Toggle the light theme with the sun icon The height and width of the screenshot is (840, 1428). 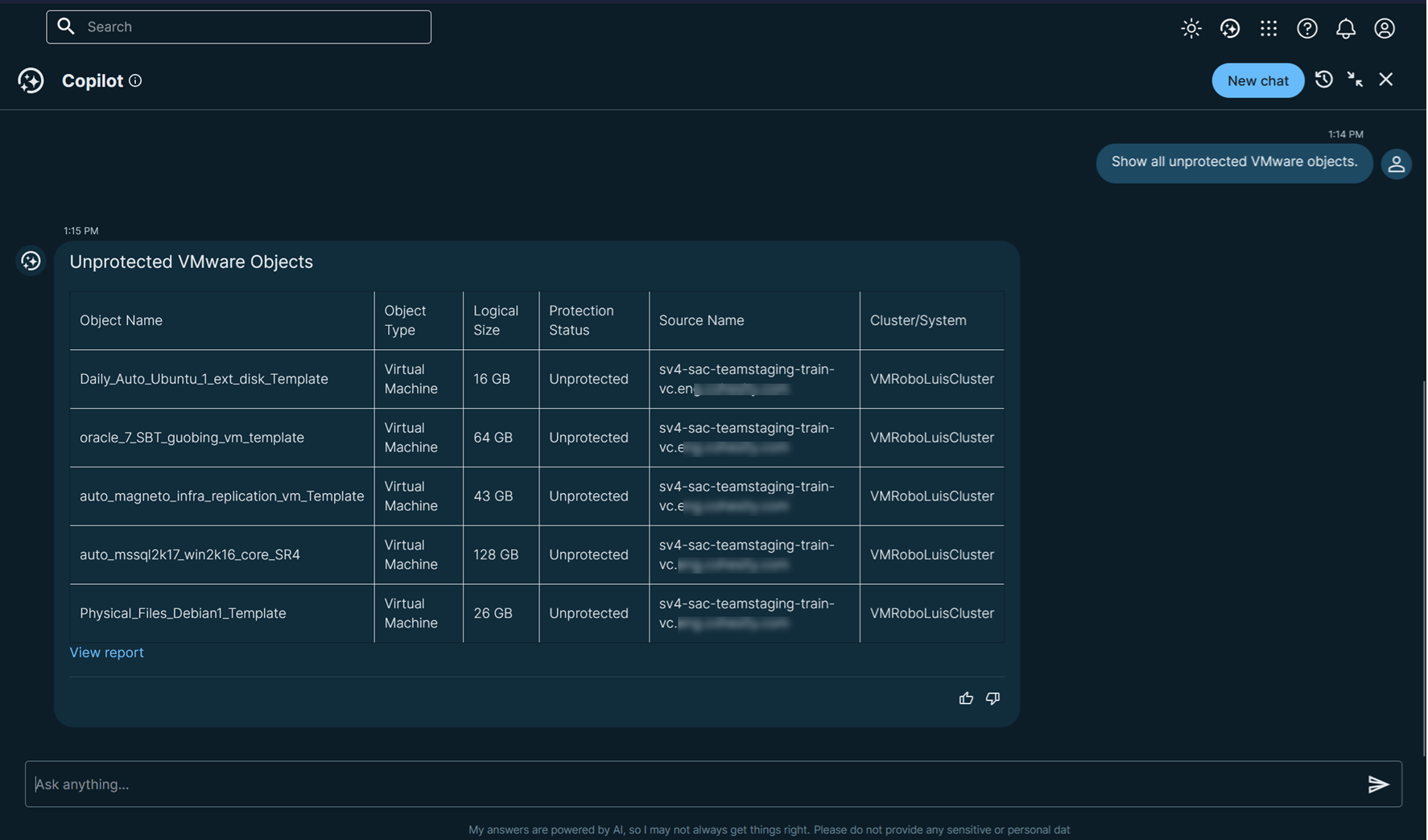[1191, 28]
